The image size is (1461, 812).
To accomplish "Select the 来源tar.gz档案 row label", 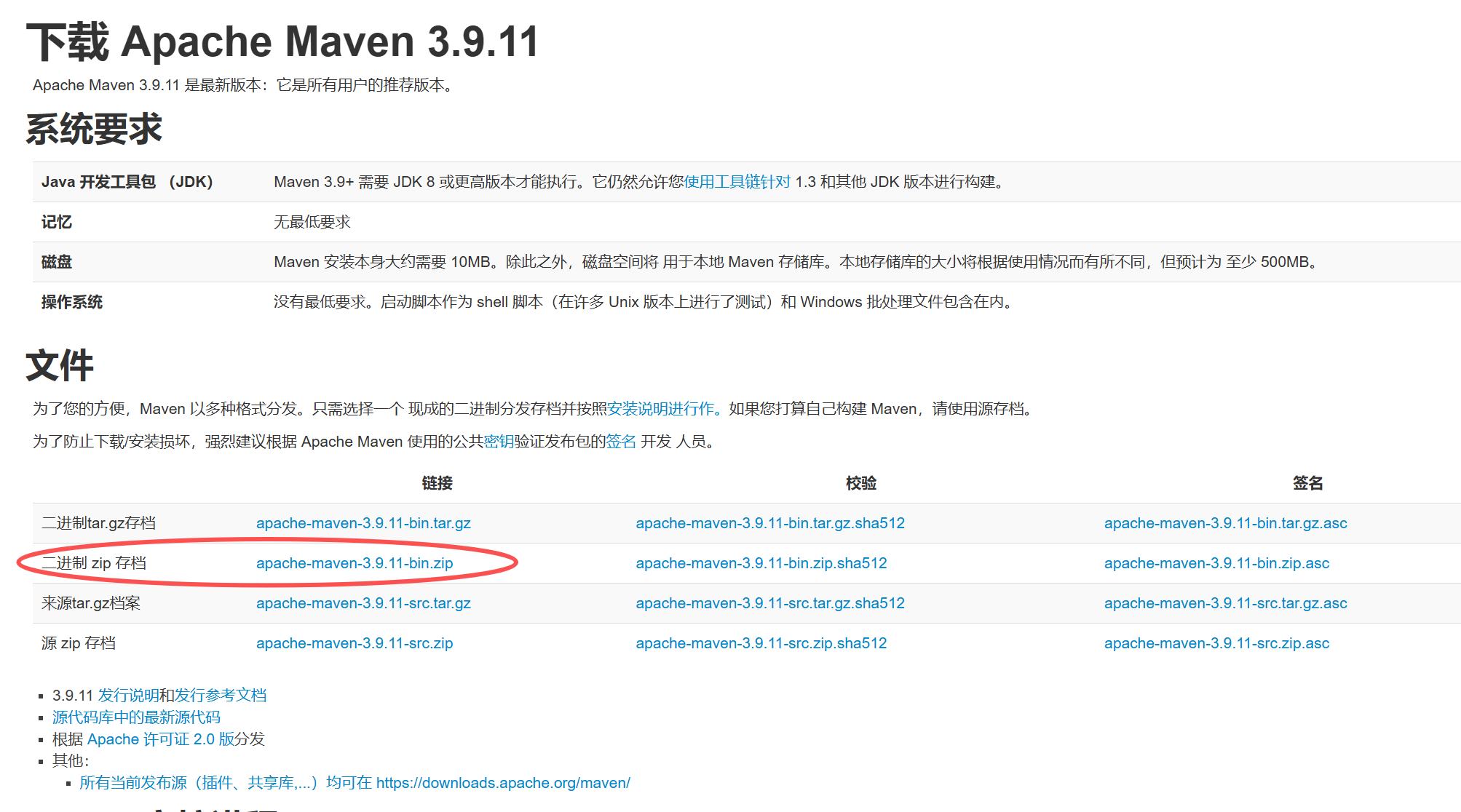I will [91, 603].
